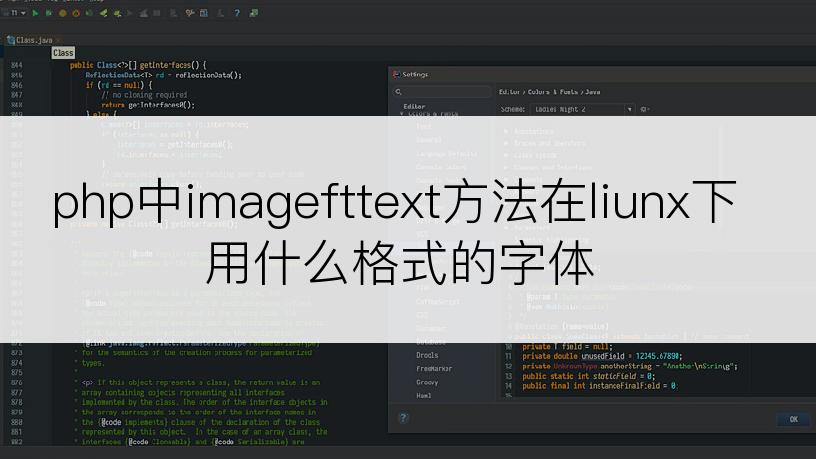
Task: Click the OK button in Settings
Action: coord(793,419)
